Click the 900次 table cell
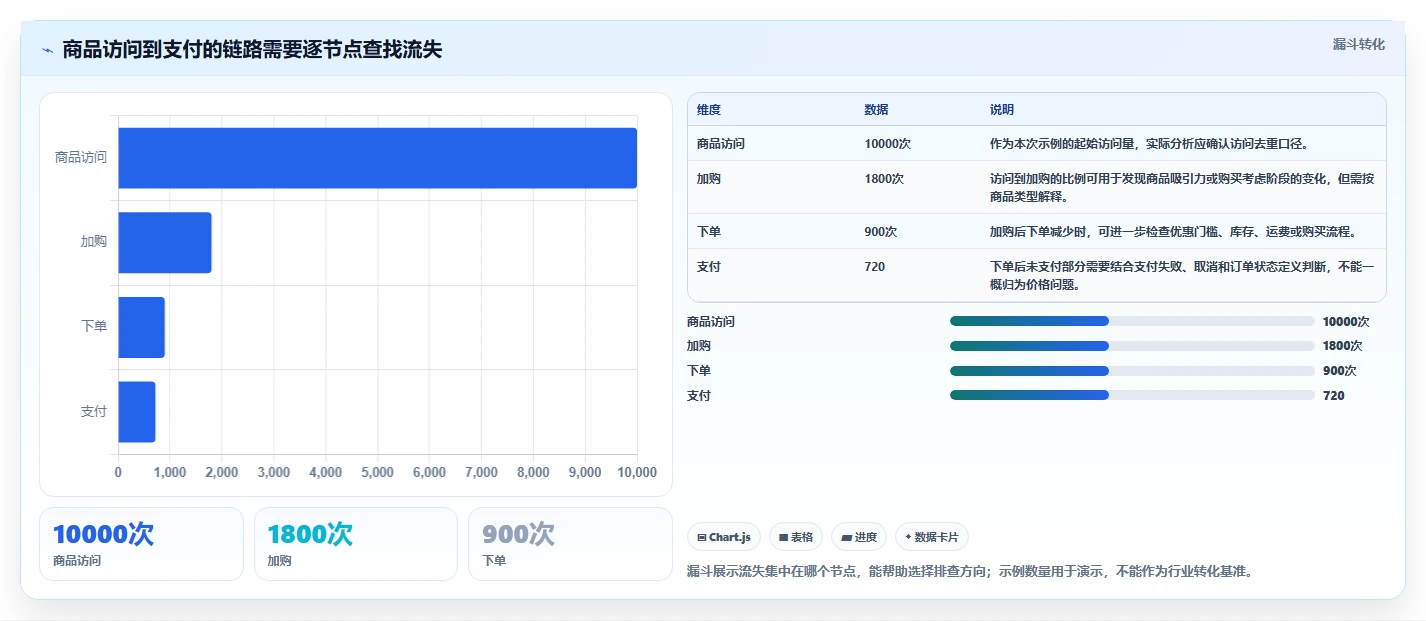 (881, 232)
